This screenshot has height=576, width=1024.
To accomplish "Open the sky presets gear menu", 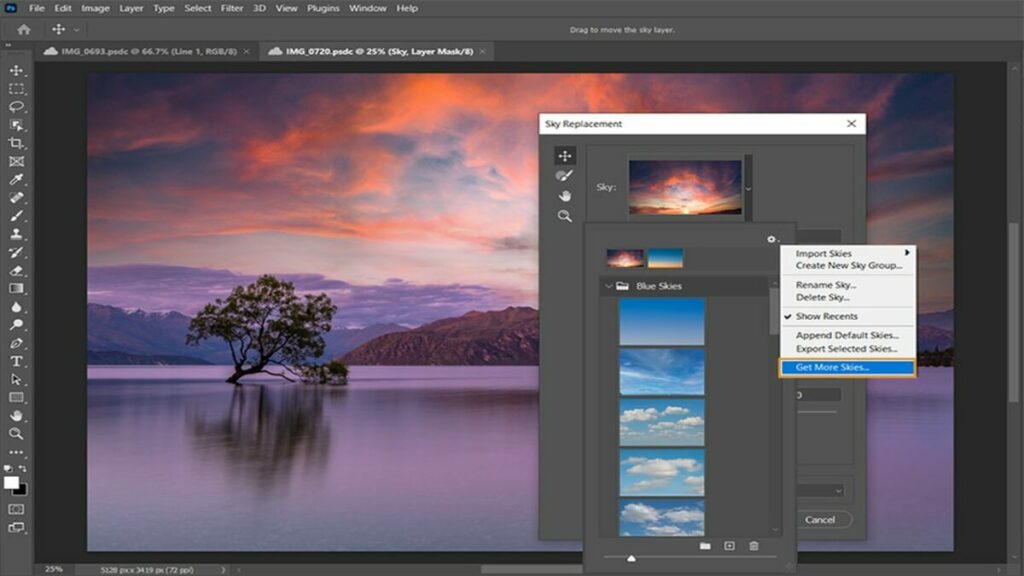I will tap(770, 239).
